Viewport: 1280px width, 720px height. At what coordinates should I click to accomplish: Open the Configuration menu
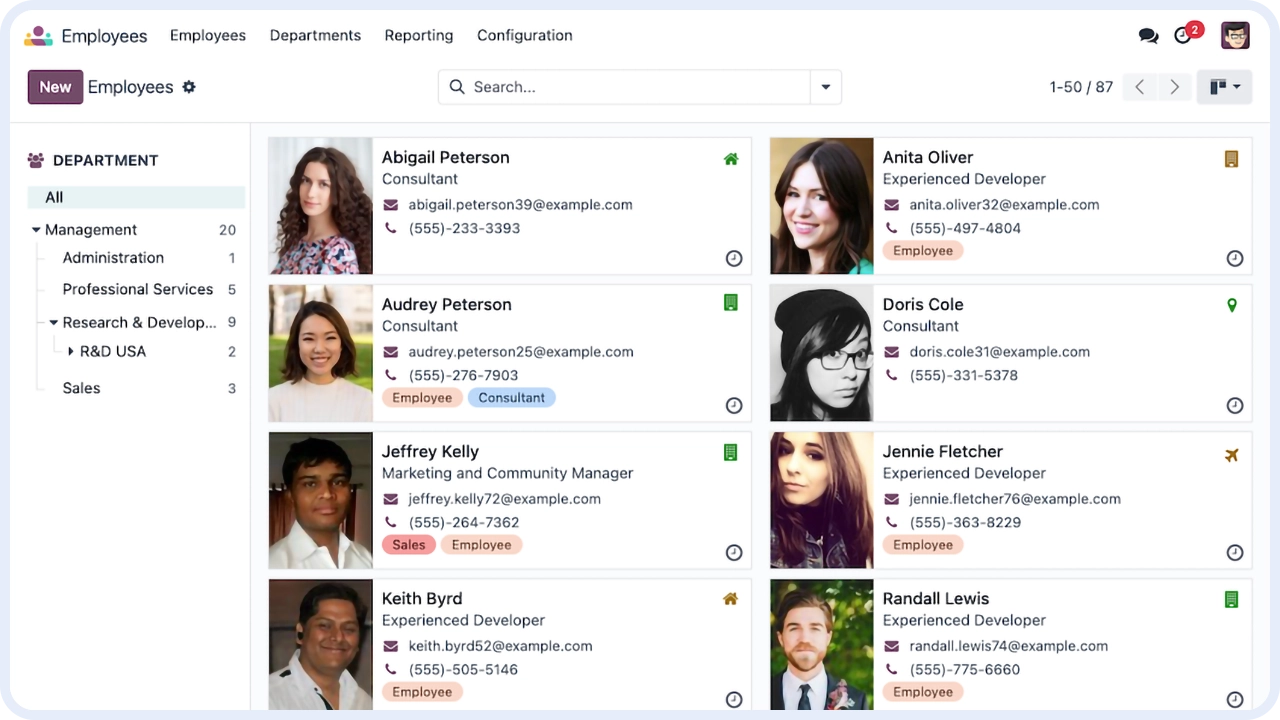524,36
